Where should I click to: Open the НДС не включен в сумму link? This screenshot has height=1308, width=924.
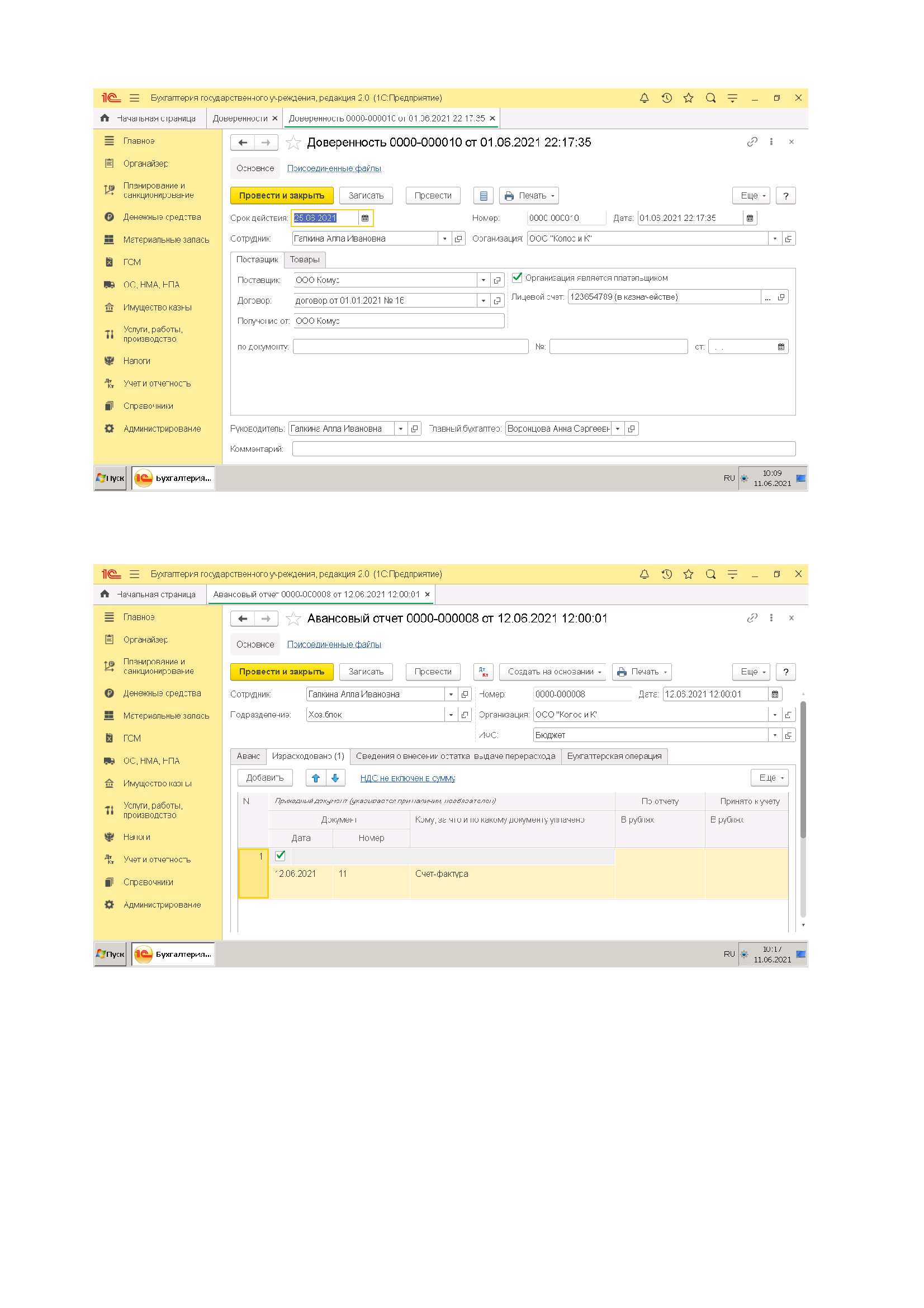click(x=407, y=778)
